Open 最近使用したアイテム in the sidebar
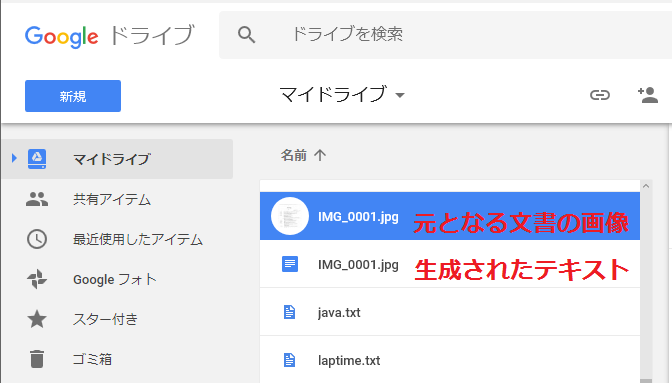 (138, 239)
